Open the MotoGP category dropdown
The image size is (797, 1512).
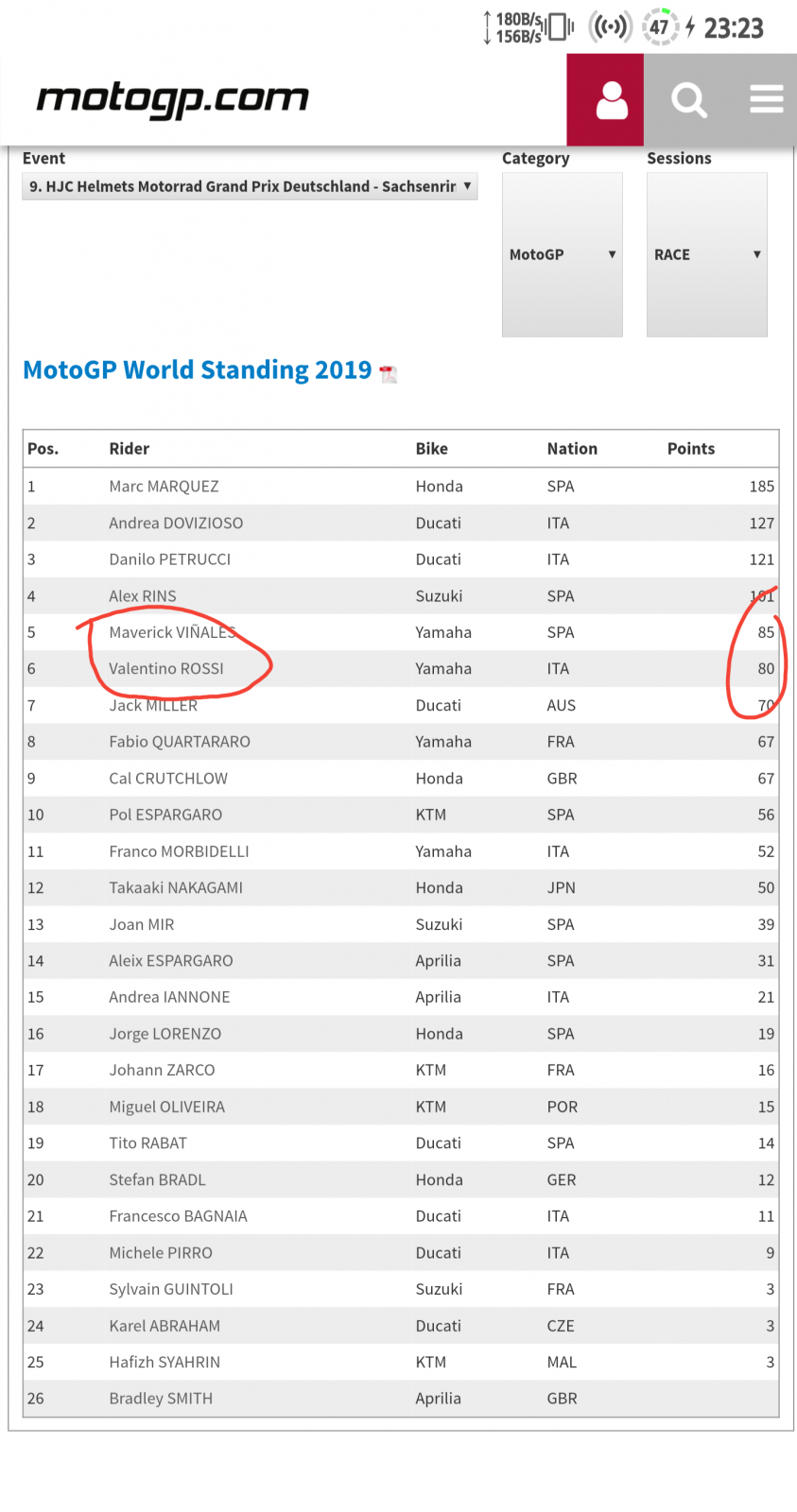[x=563, y=254]
